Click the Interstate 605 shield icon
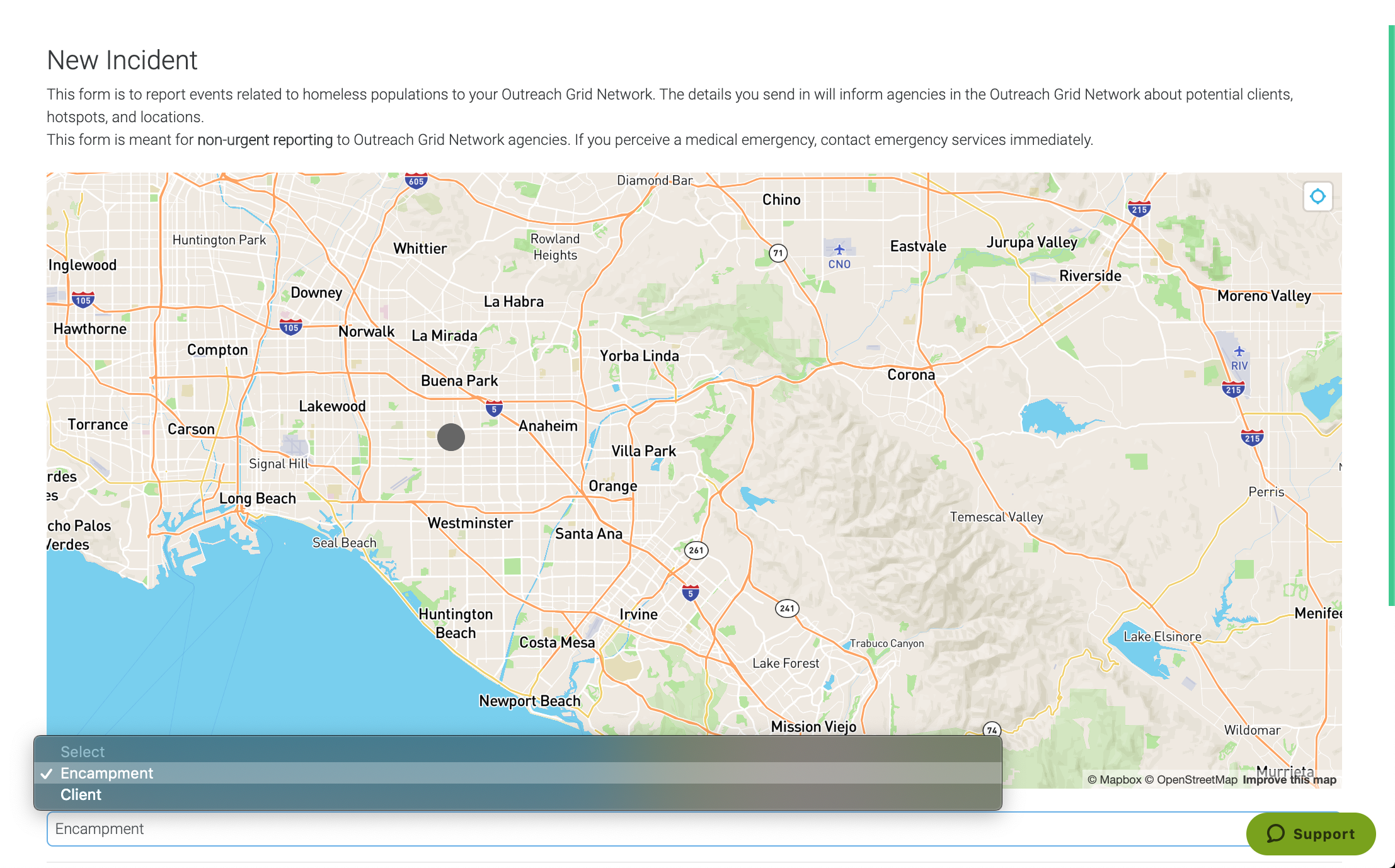1395x868 pixels. (416, 181)
